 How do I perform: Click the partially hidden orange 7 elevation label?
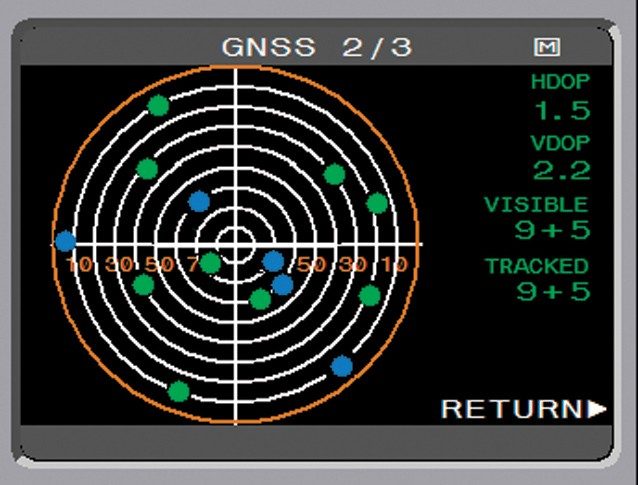click(193, 265)
